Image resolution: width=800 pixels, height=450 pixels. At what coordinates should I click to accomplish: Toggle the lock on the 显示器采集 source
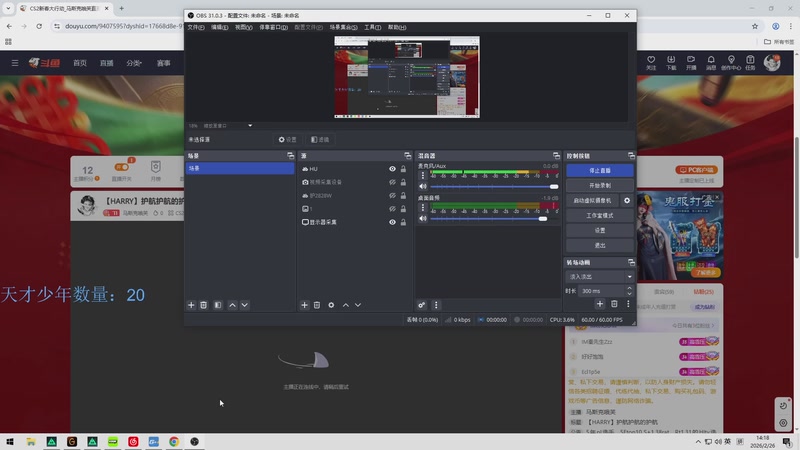click(403, 222)
